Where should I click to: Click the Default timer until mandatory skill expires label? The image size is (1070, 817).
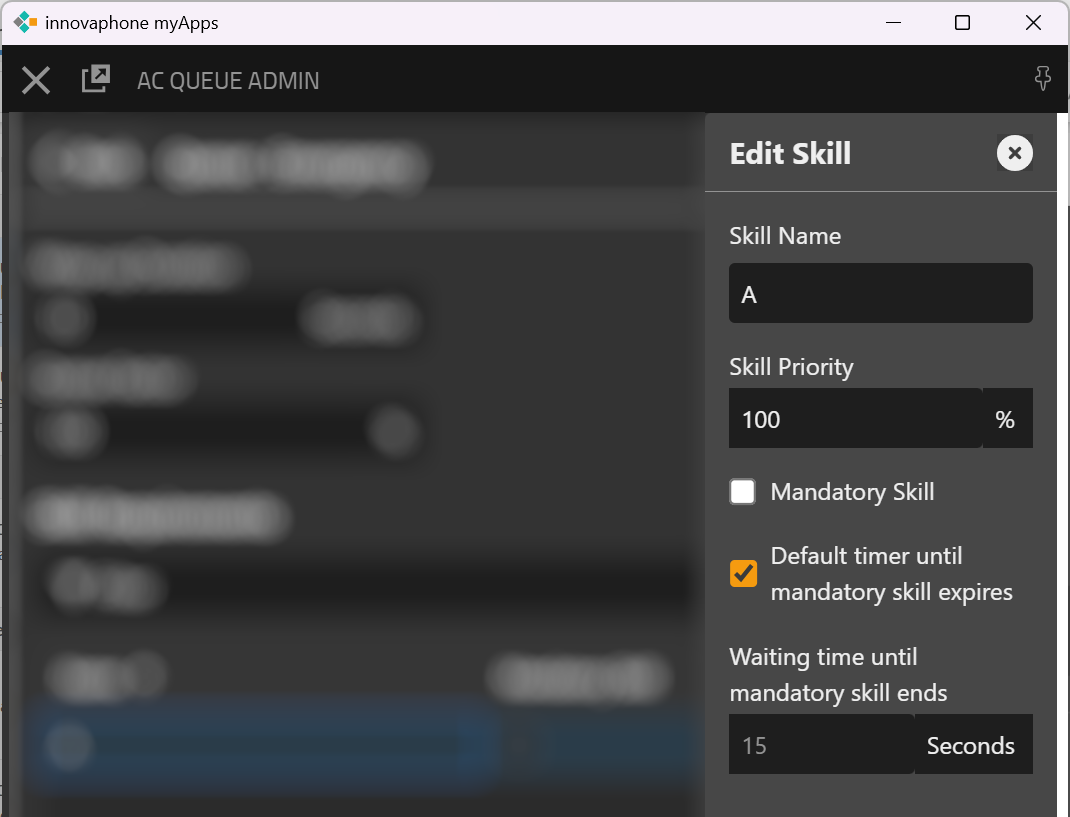click(x=891, y=574)
